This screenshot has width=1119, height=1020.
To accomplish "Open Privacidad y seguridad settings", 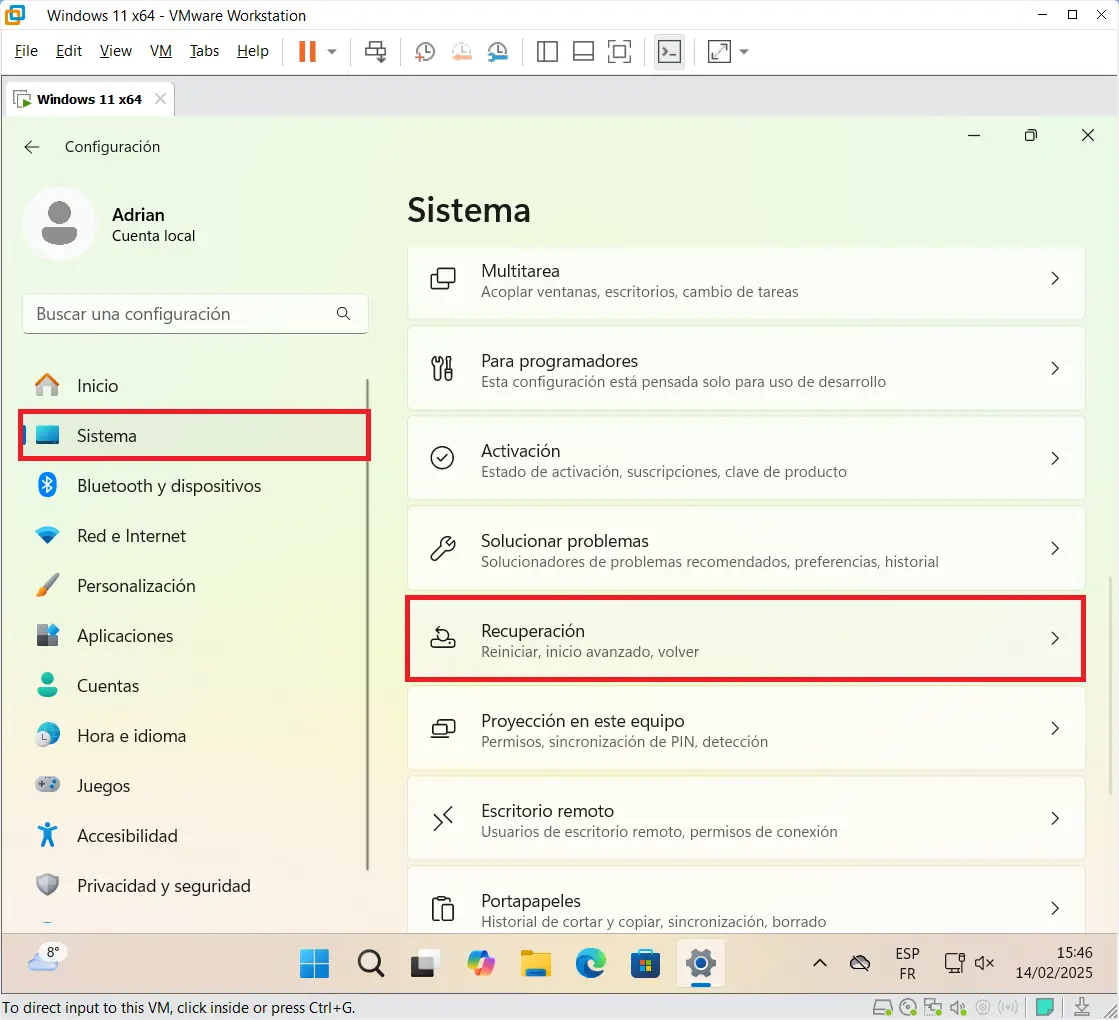I will click(193, 885).
